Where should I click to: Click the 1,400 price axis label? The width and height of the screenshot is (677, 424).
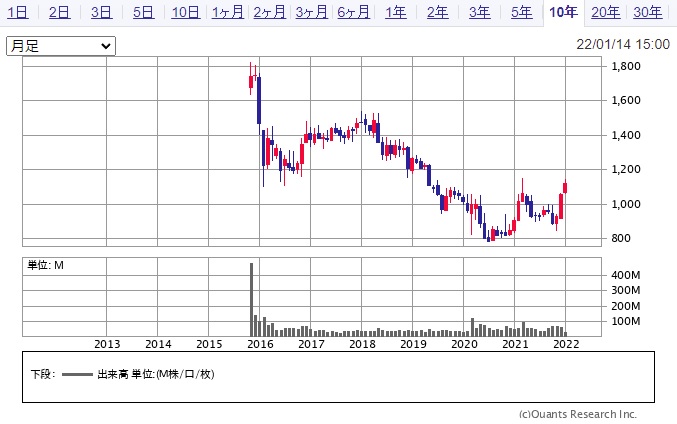626,135
